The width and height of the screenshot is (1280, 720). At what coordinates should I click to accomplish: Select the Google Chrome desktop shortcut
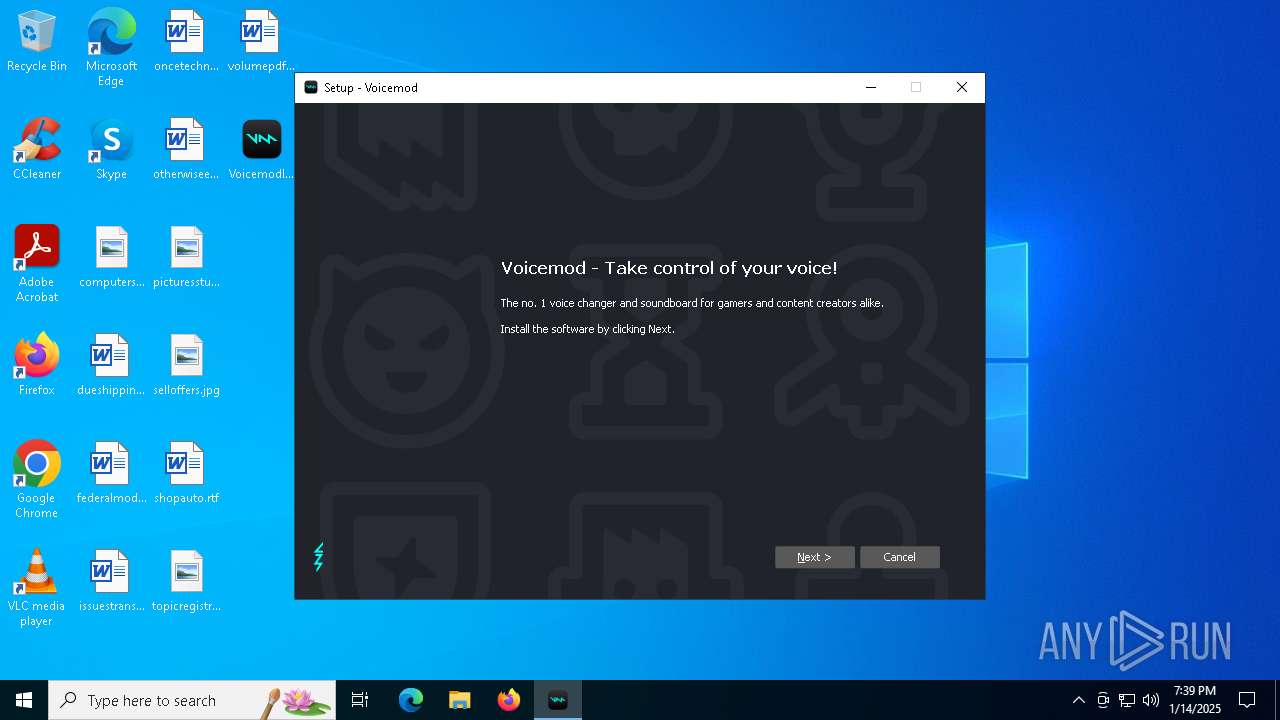[37, 480]
